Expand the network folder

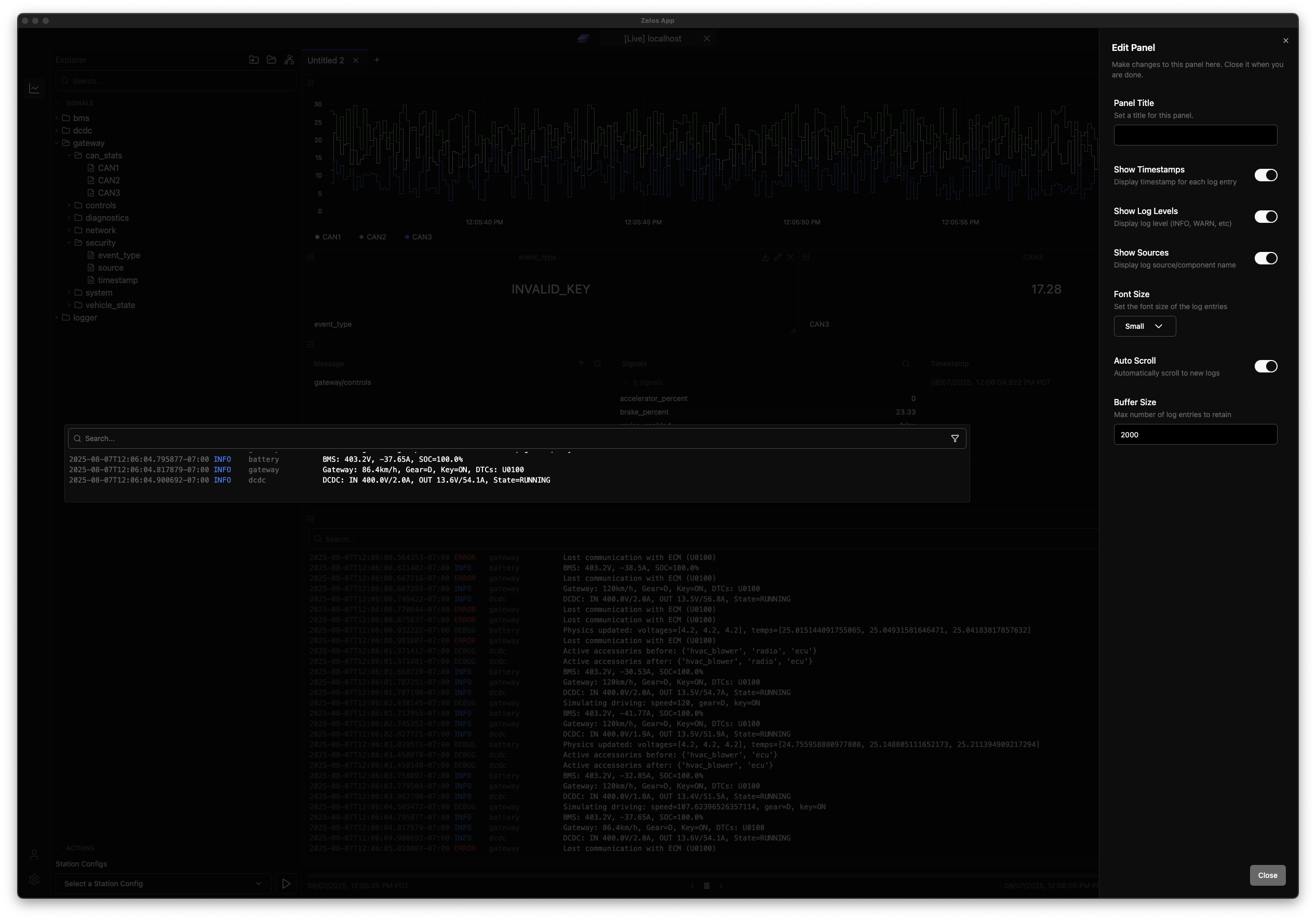click(70, 231)
